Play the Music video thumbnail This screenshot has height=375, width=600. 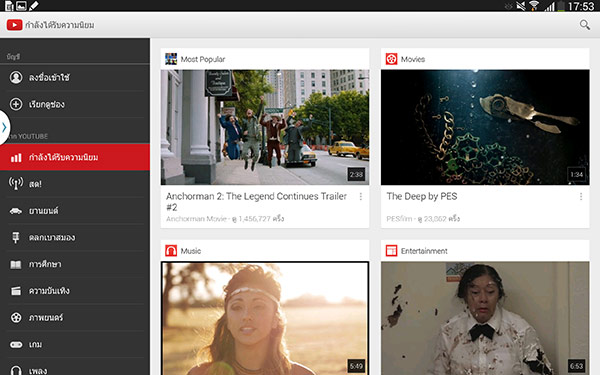(265, 318)
